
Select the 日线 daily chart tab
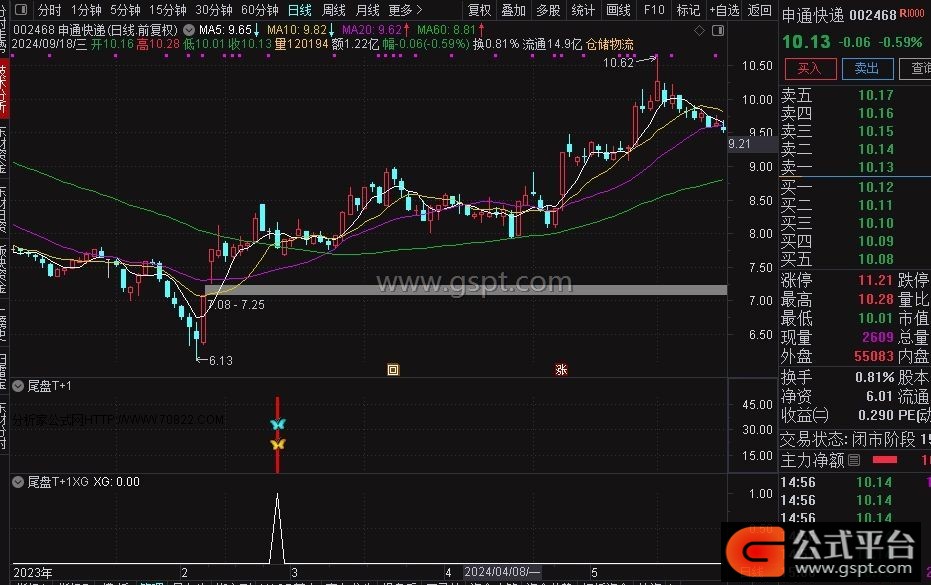coord(300,10)
